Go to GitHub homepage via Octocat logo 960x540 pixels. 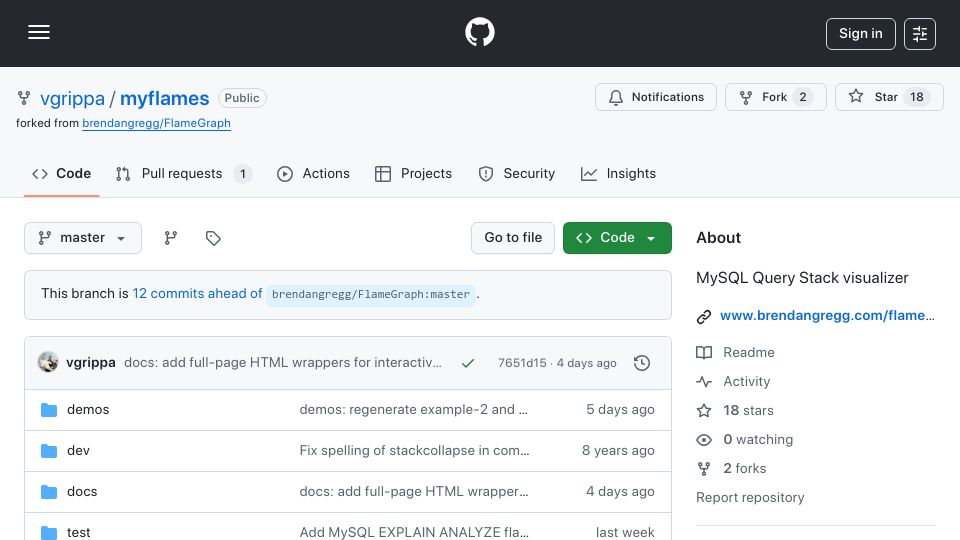pyautogui.click(x=479, y=32)
